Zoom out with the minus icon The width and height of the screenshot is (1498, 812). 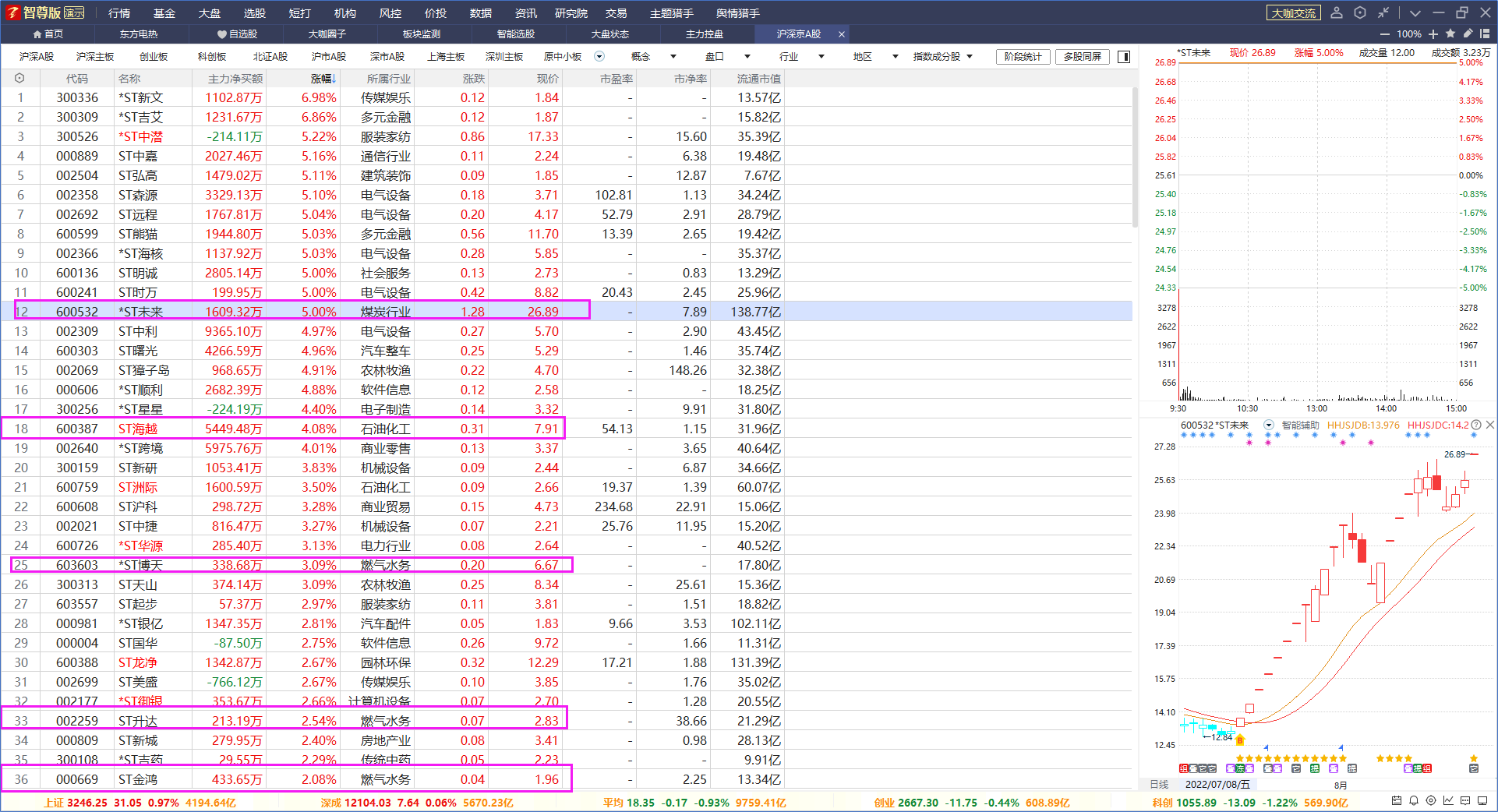pos(1384,34)
